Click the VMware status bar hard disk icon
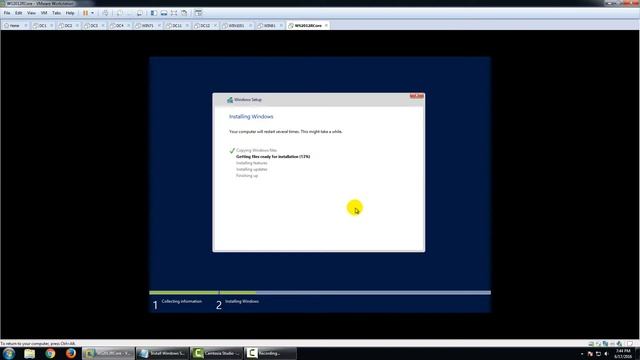The width and height of the screenshot is (640, 360). tap(591, 344)
